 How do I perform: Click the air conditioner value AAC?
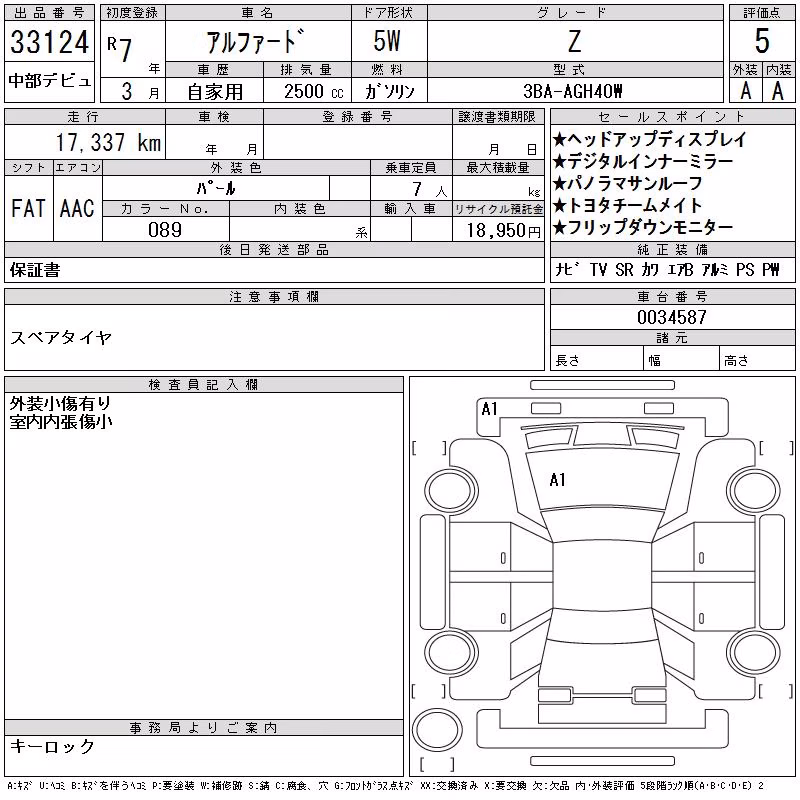pyautogui.click(x=77, y=208)
